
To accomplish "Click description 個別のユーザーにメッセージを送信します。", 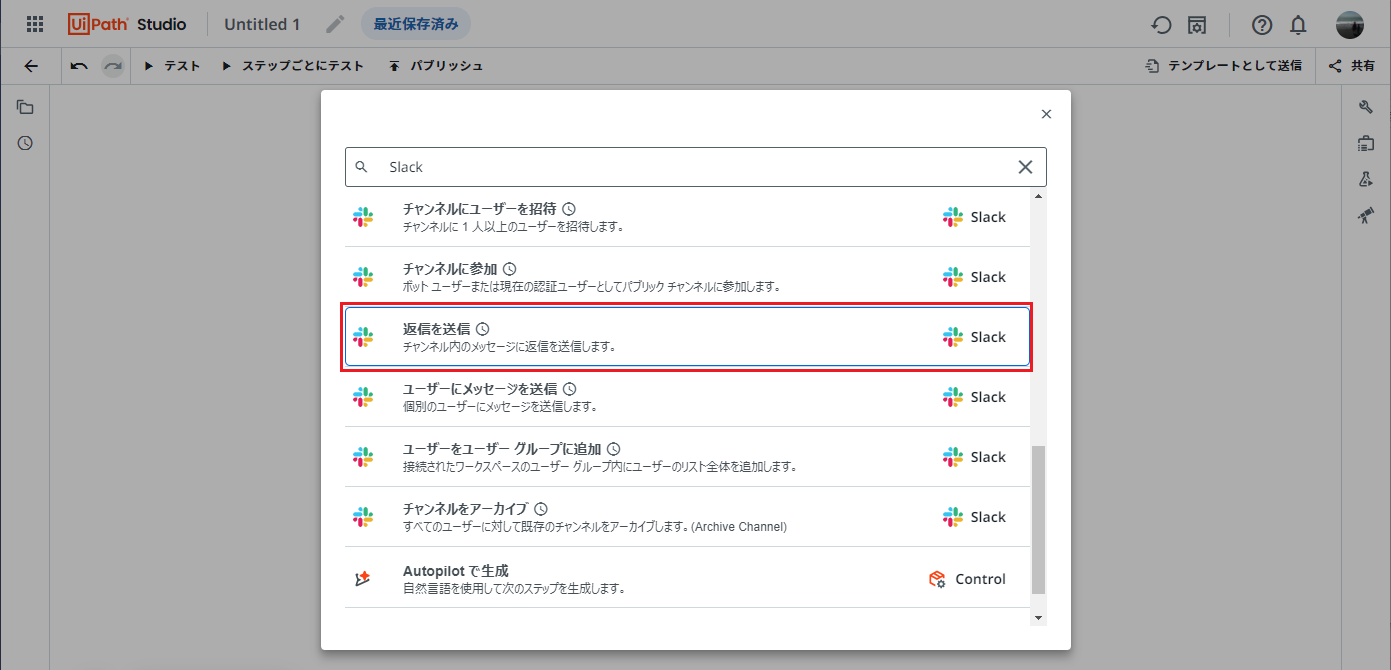I will pyautogui.click(x=500, y=407).
